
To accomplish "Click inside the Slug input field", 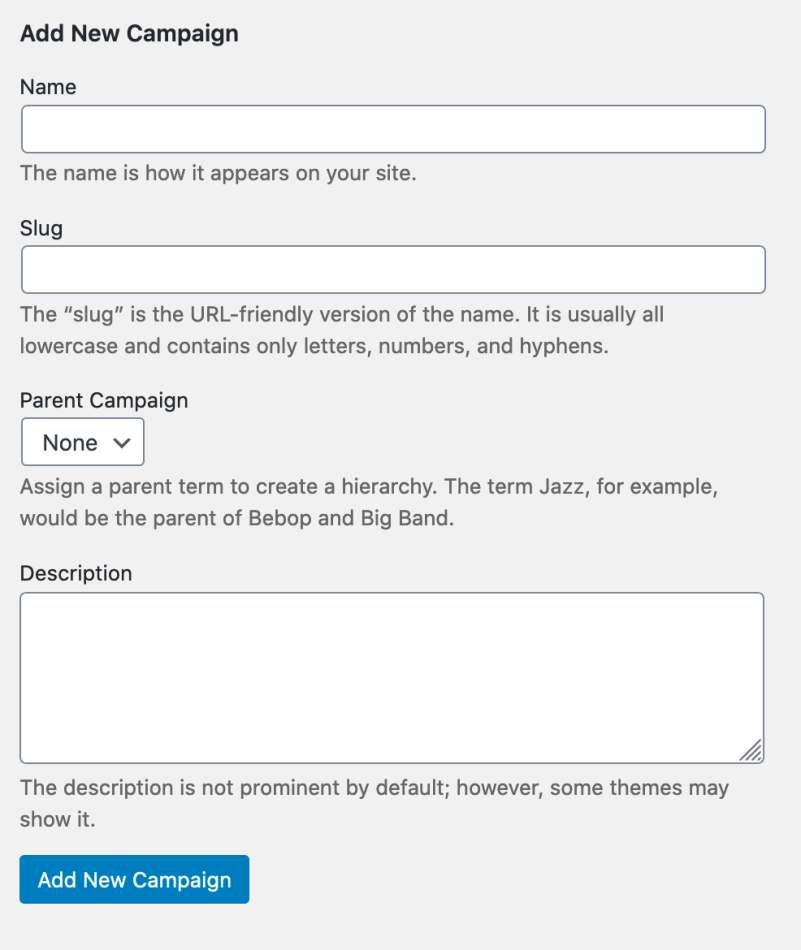I will [x=392, y=269].
